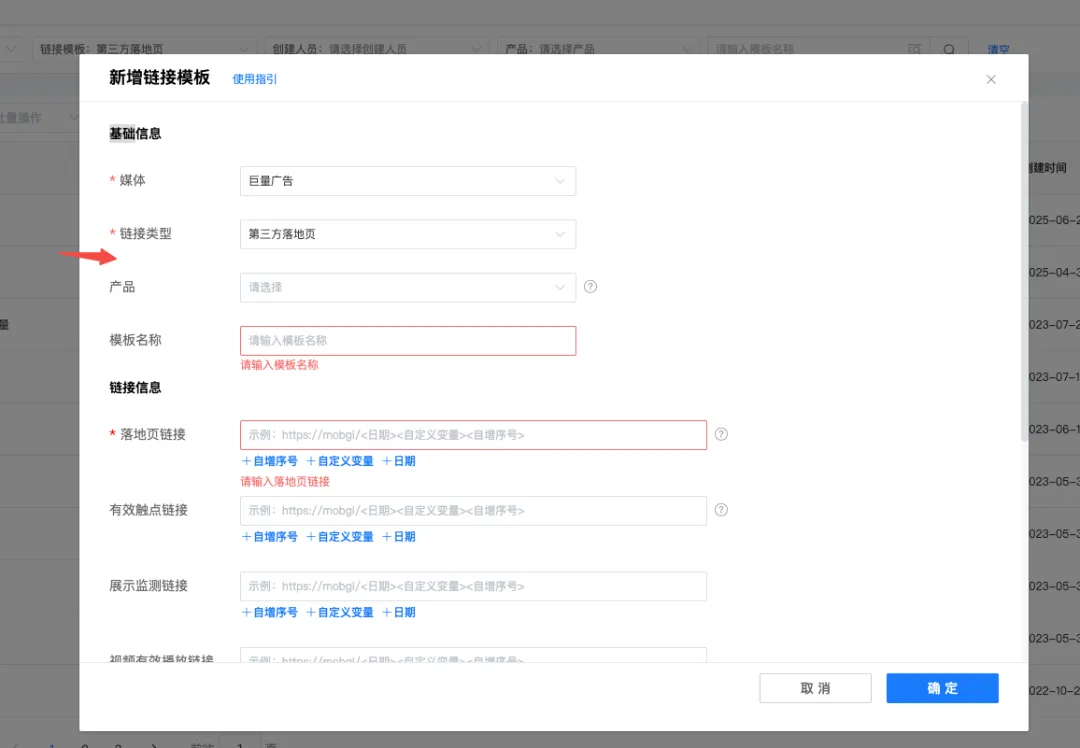Insert 自增序号 under 展示监测链接
The width and height of the screenshot is (1080, 748).
(269, 612)
